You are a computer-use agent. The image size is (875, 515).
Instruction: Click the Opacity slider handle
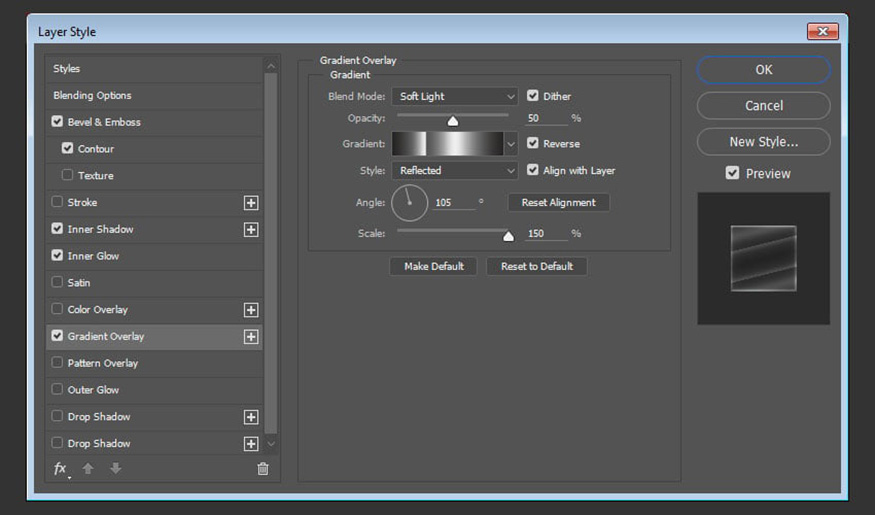pyautogui.click(x=452, y=121)
